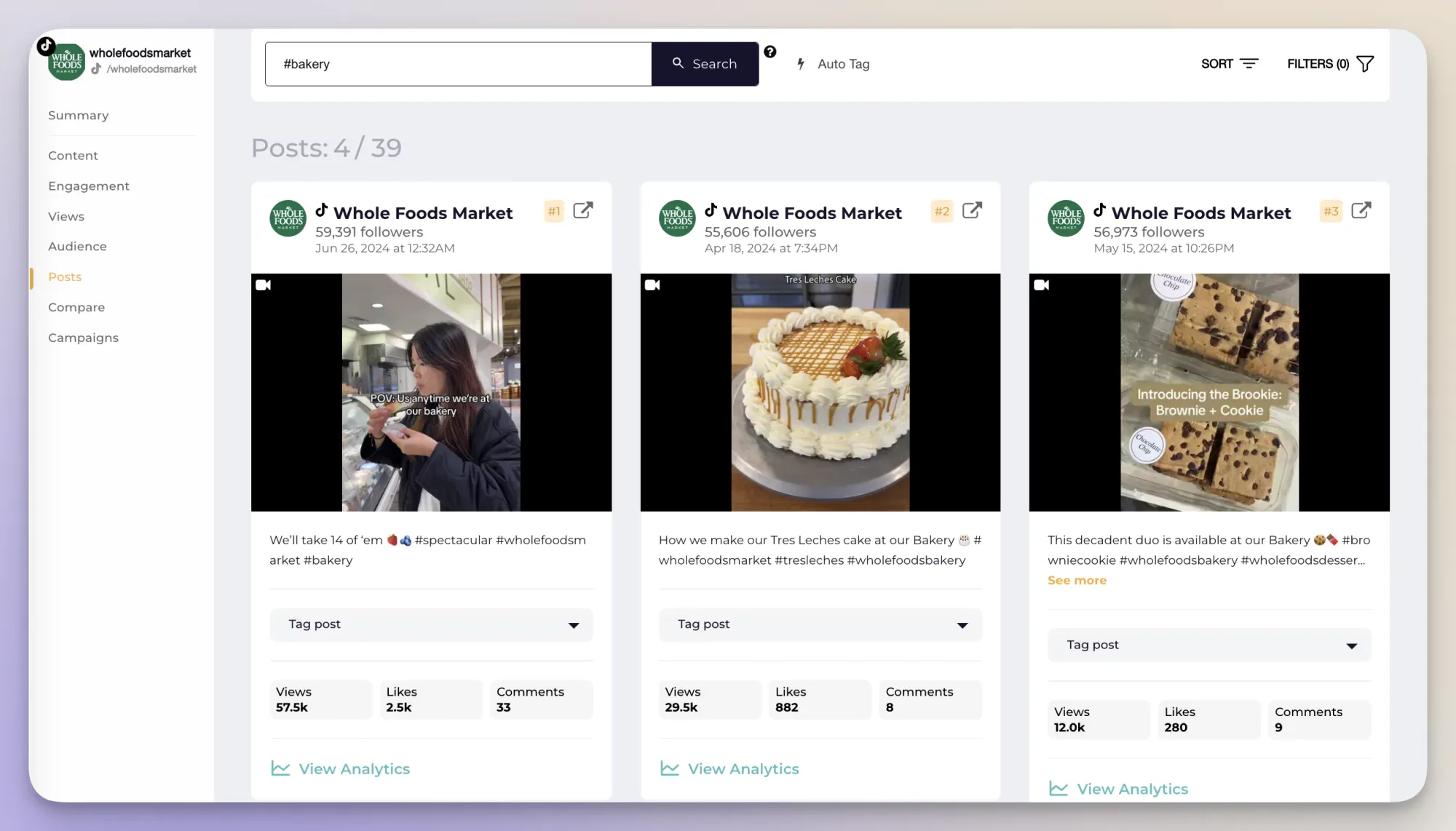Viewport: 1456px width, 831px height.
Task: Click See more on Brookie post caption
Action: coord(1077,581)
